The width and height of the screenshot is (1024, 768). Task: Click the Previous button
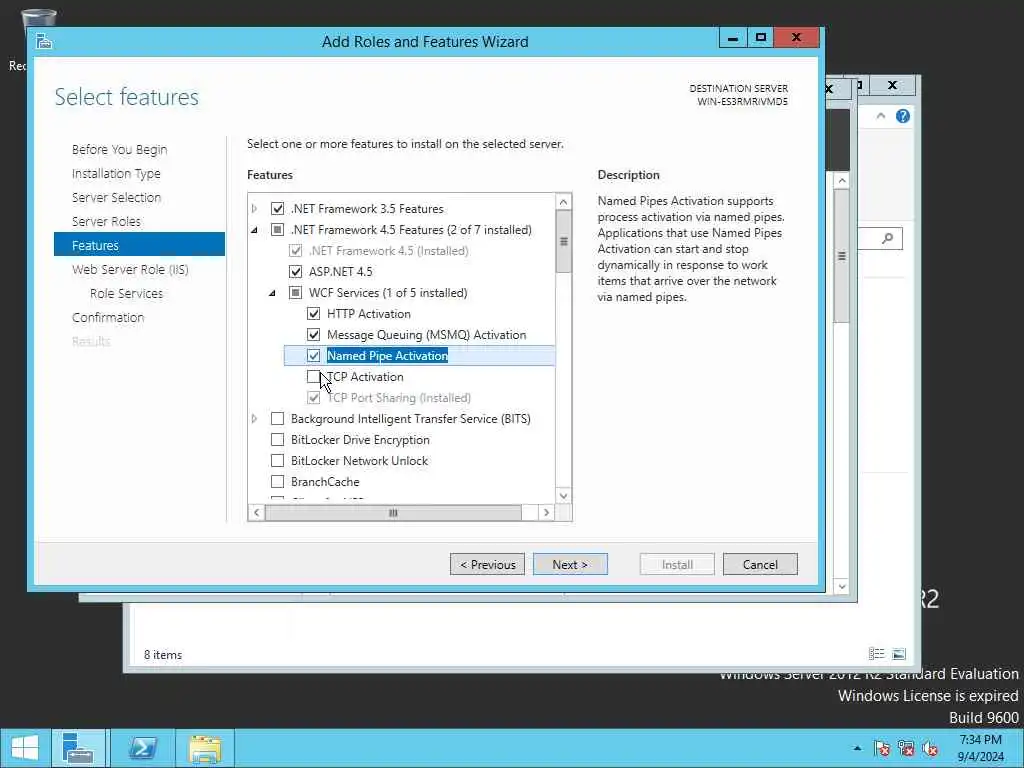point(487,564)
